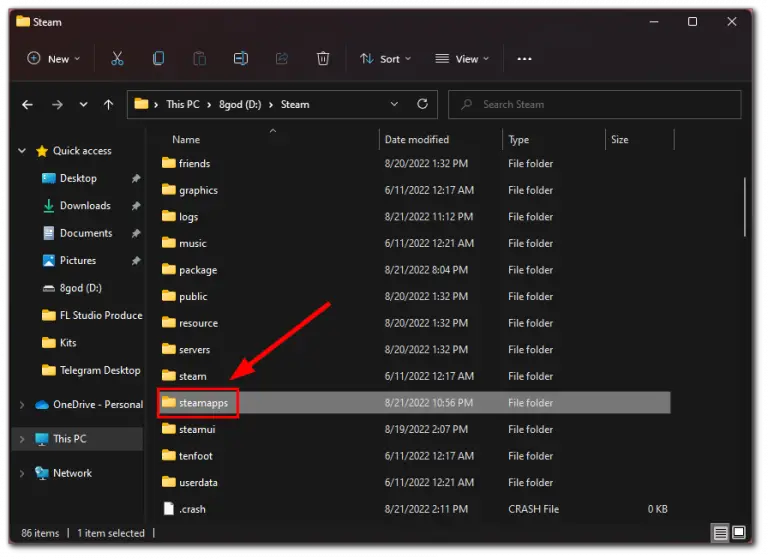Open Pictures in Quick access
The image size is (768, 559).
77,261
